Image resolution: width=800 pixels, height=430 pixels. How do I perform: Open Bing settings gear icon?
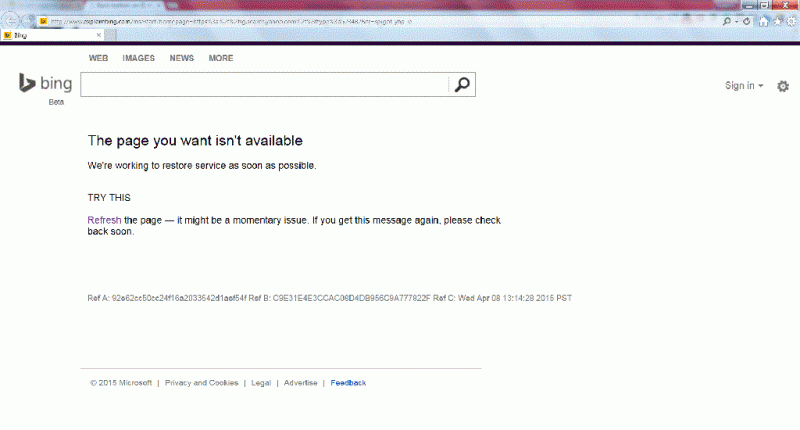click(x=783, y=86)
